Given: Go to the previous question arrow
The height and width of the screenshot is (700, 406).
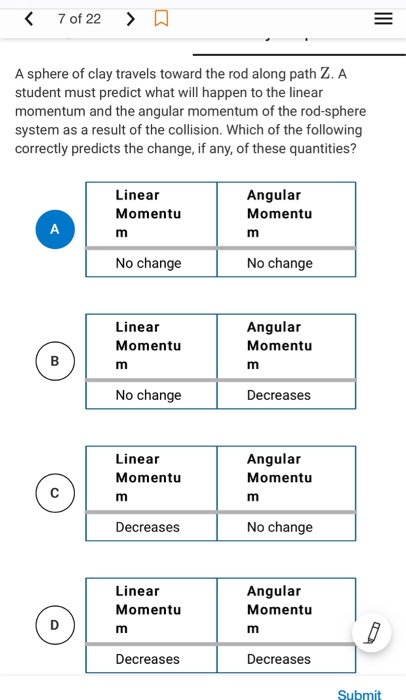Looking at the screenshot, I should [29, 19].
